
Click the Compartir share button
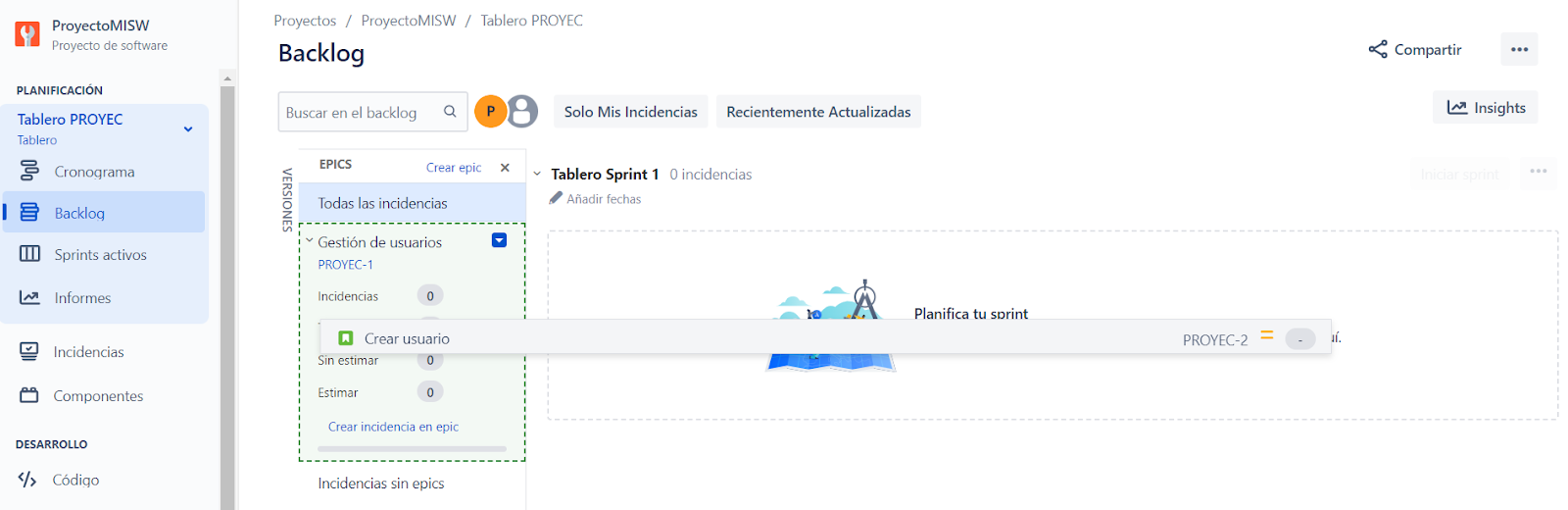point(1415,49)
